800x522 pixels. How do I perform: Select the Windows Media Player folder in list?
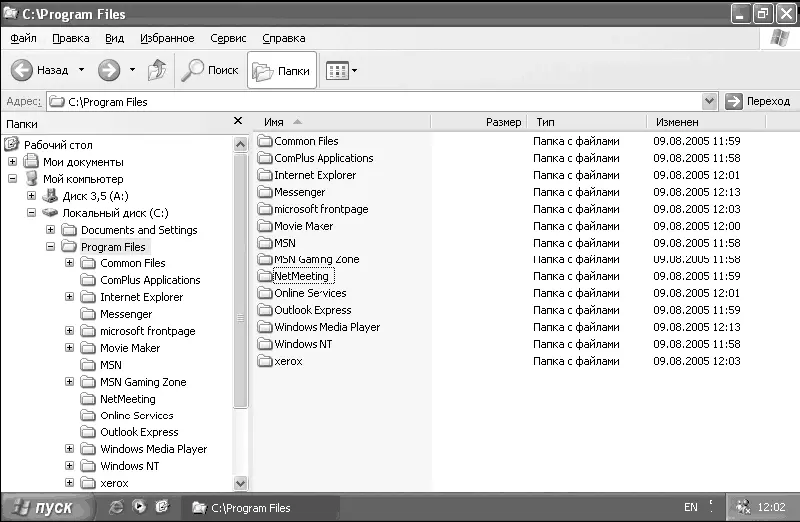coord(326,327)
